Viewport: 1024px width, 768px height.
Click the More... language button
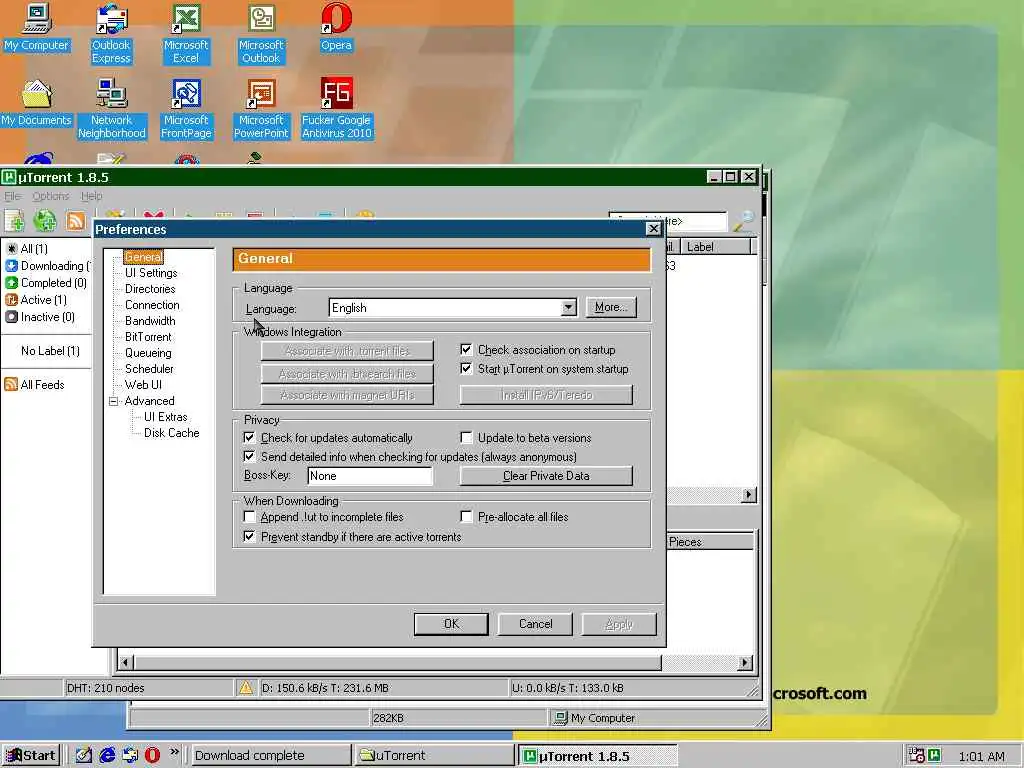click(x=611, y=307)
